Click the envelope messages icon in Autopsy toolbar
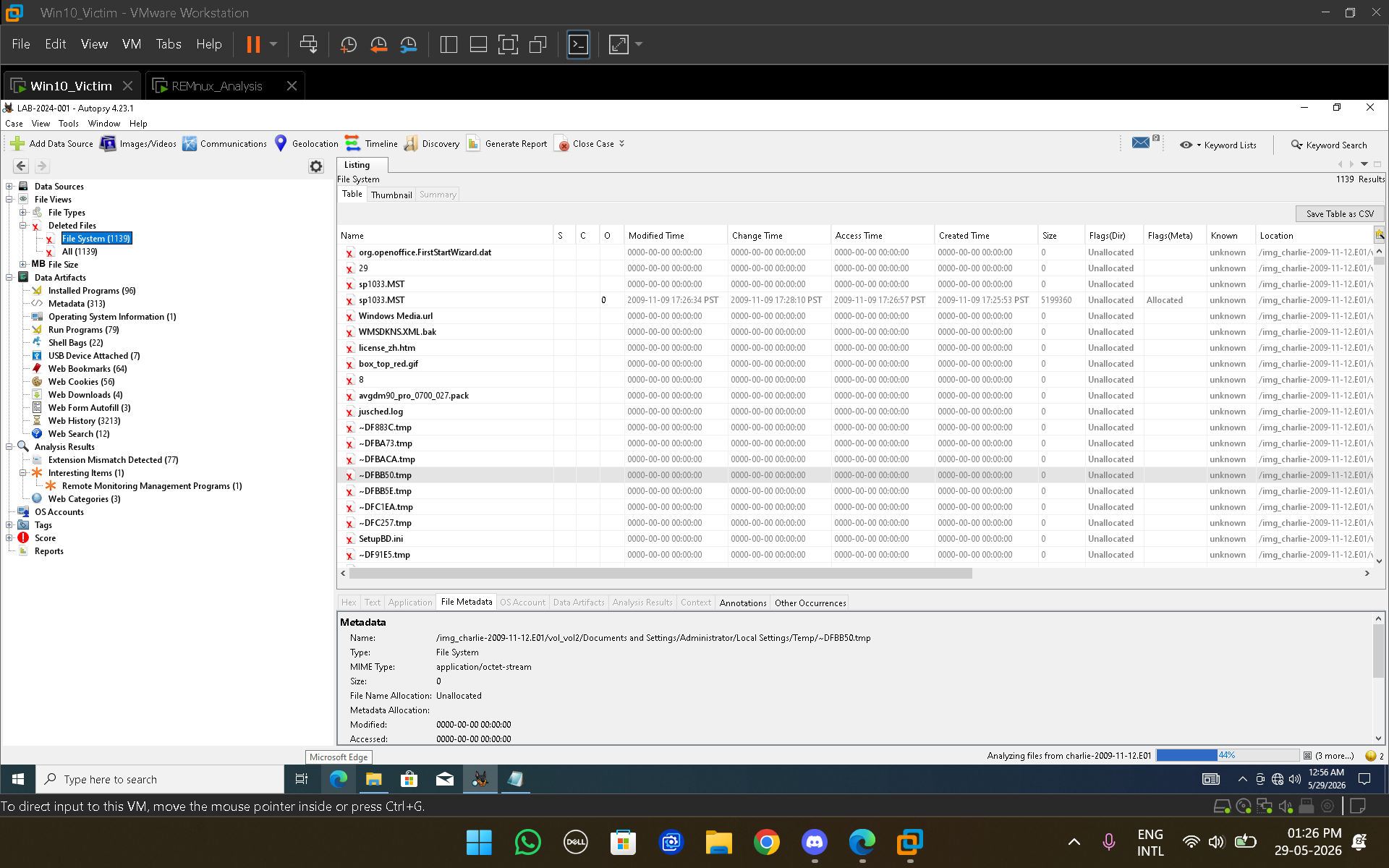1389x868 pixels. (1141, 142)
